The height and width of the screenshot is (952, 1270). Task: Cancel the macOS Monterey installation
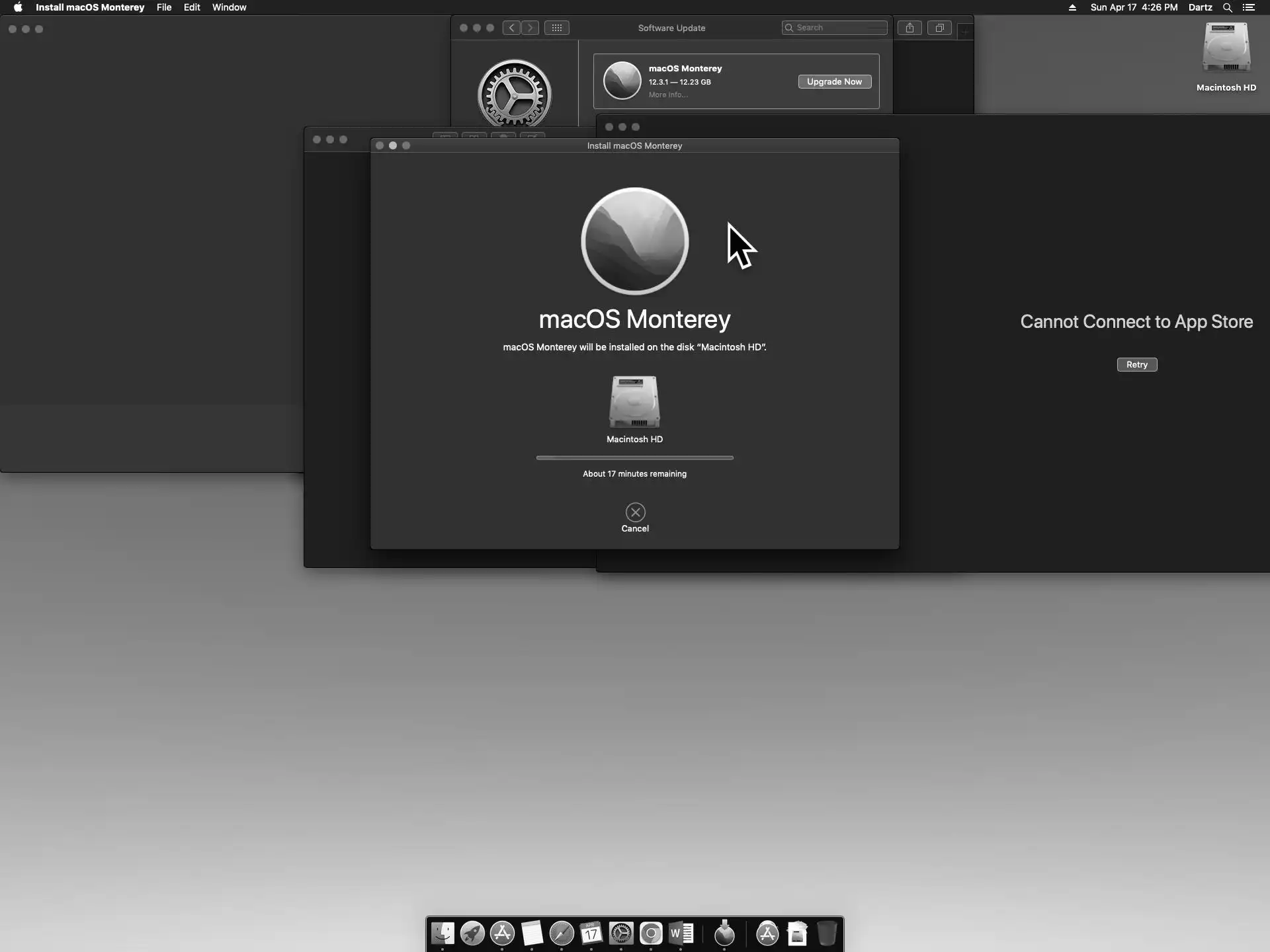point(635,512)
